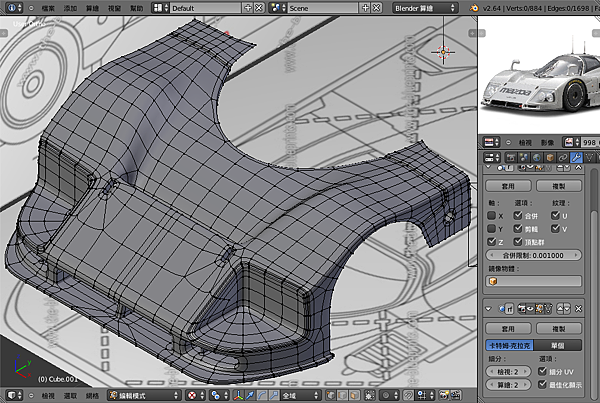Collapse the subdivision modifier panel triangle
This screenshot has width=600, height=403.
[490, 310]
